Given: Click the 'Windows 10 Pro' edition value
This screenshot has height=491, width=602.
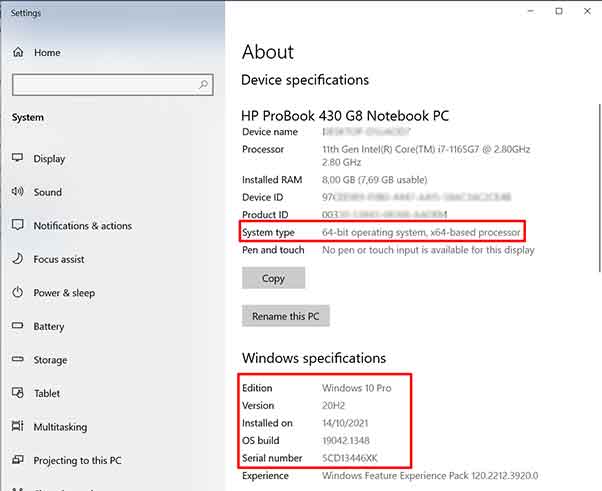Looking at the screenshot, I should coord(357,388).
